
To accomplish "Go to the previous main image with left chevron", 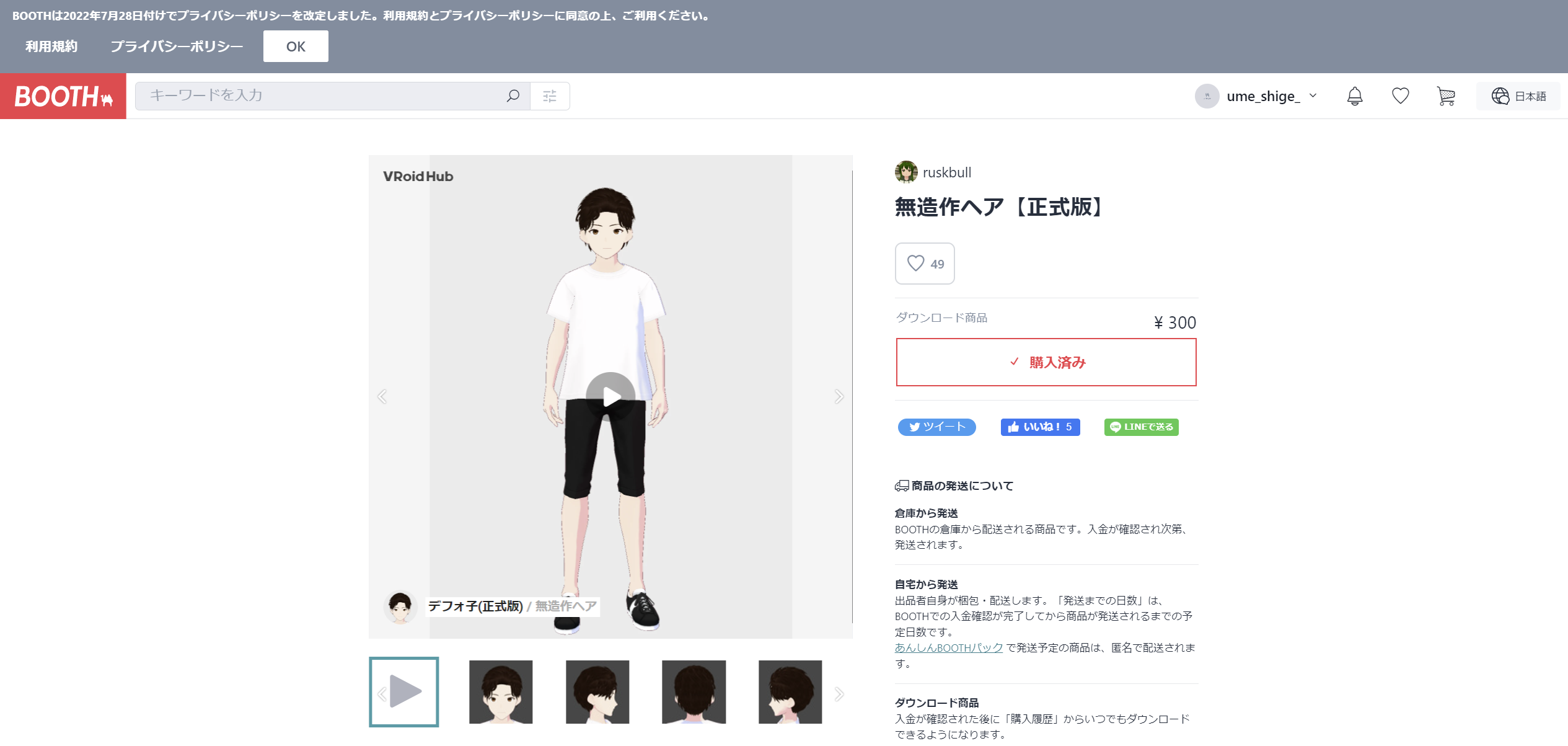I will (382, 397).
